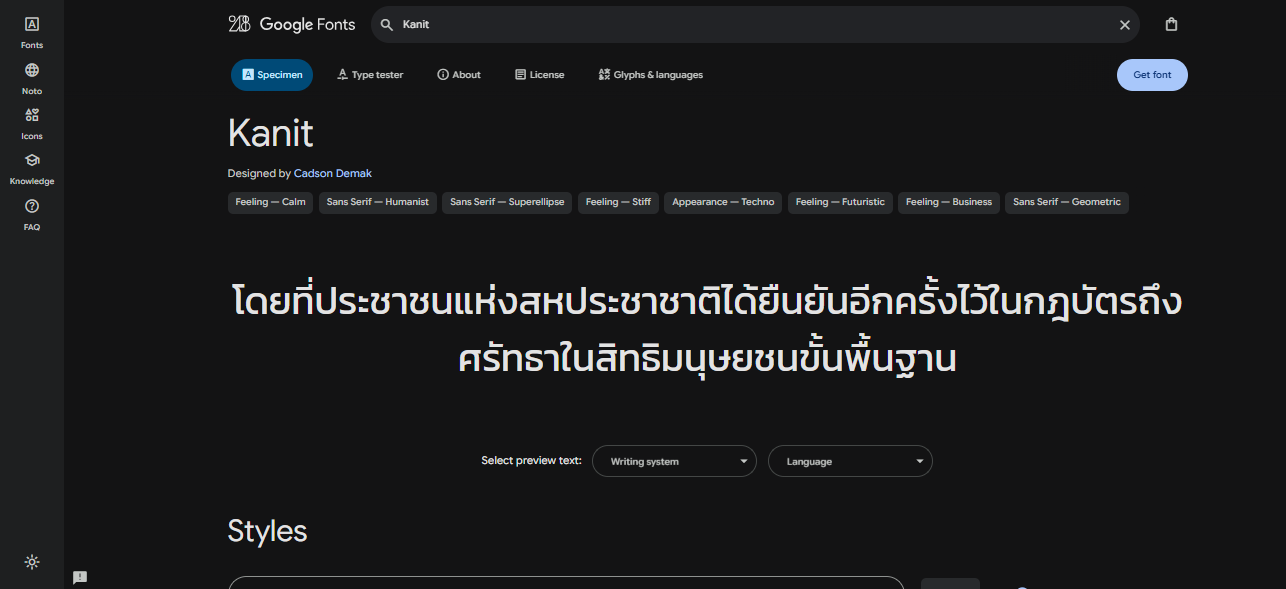
Task: Open the FAQ help icon in the sidebar
Action: tap(32, 206)
